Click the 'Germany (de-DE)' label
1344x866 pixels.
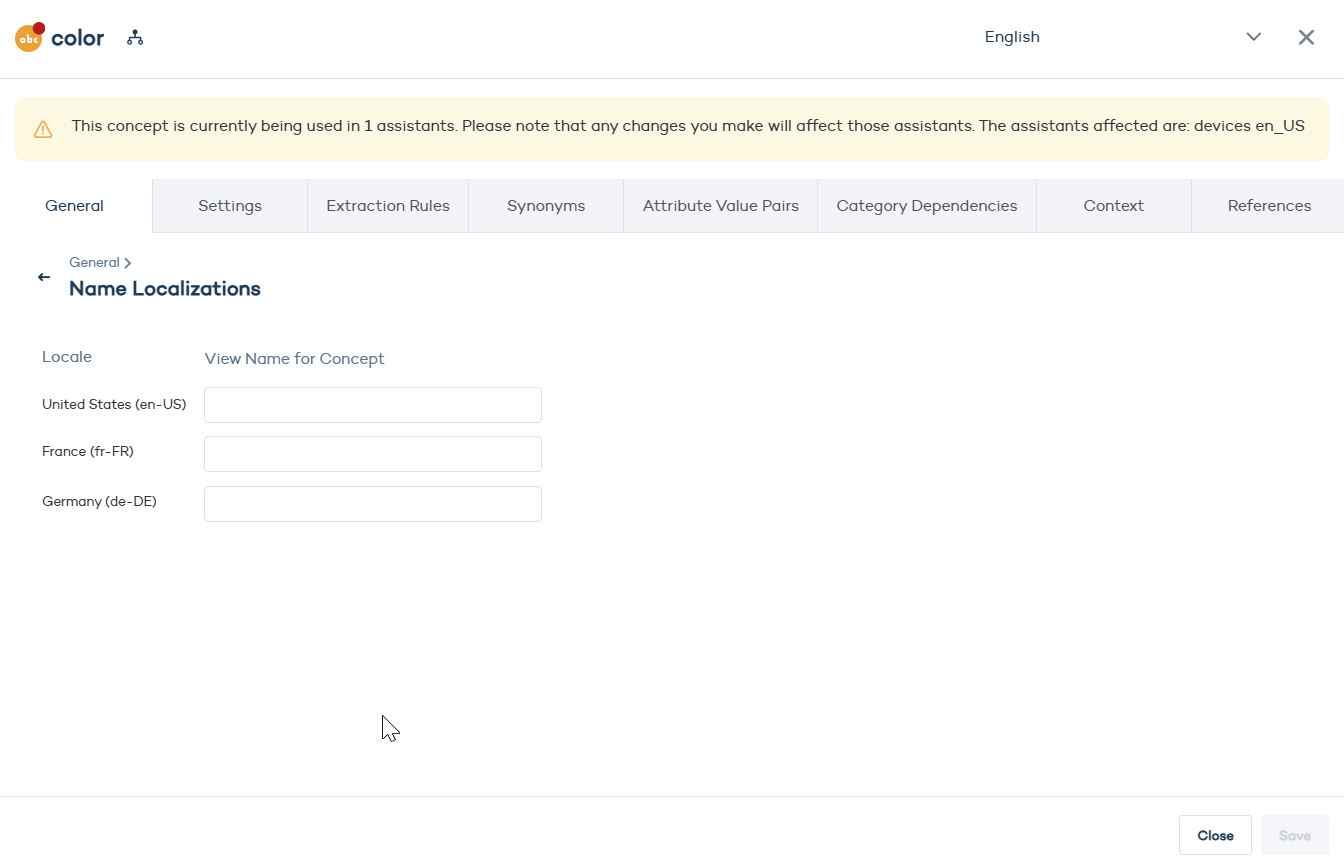99,502
